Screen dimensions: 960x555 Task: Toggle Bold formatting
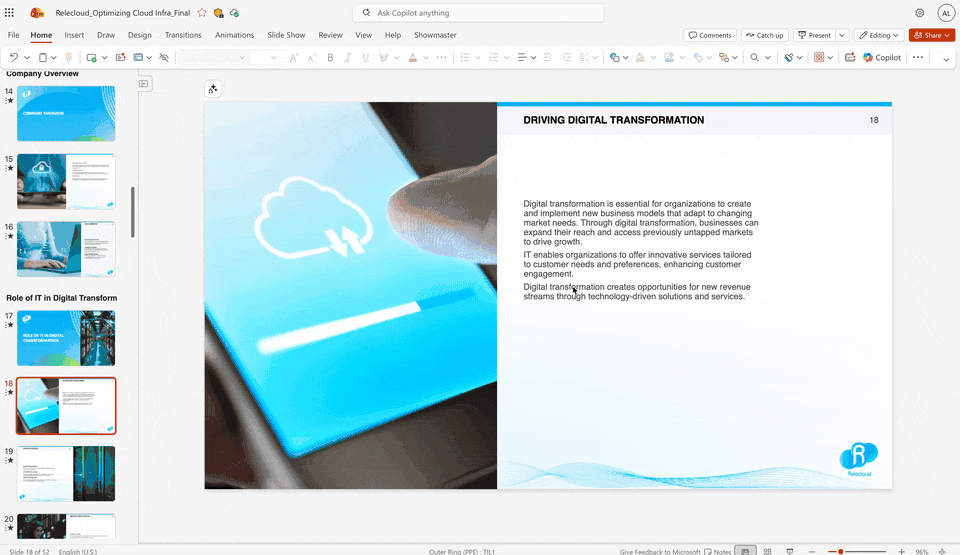[x=330, y=57]
